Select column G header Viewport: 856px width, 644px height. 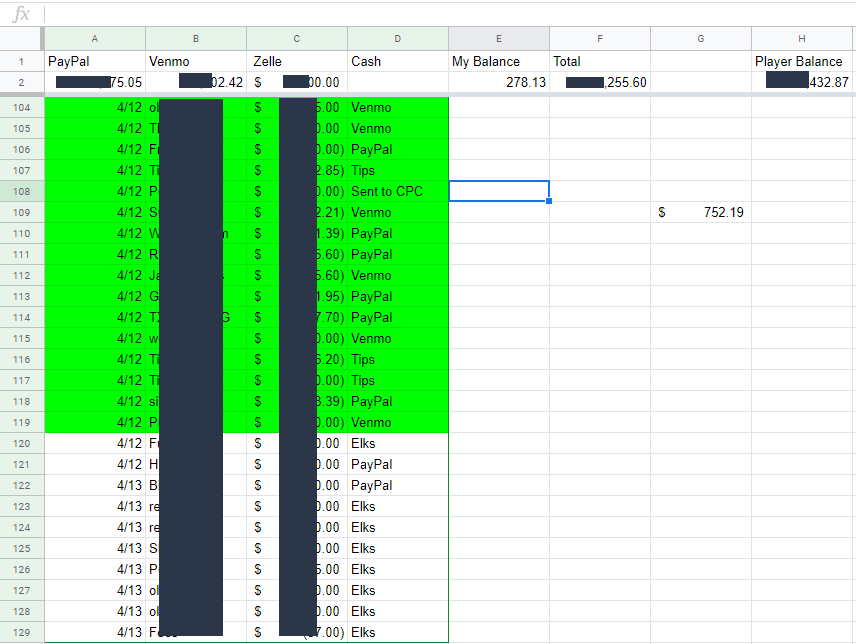click(700, 39)
